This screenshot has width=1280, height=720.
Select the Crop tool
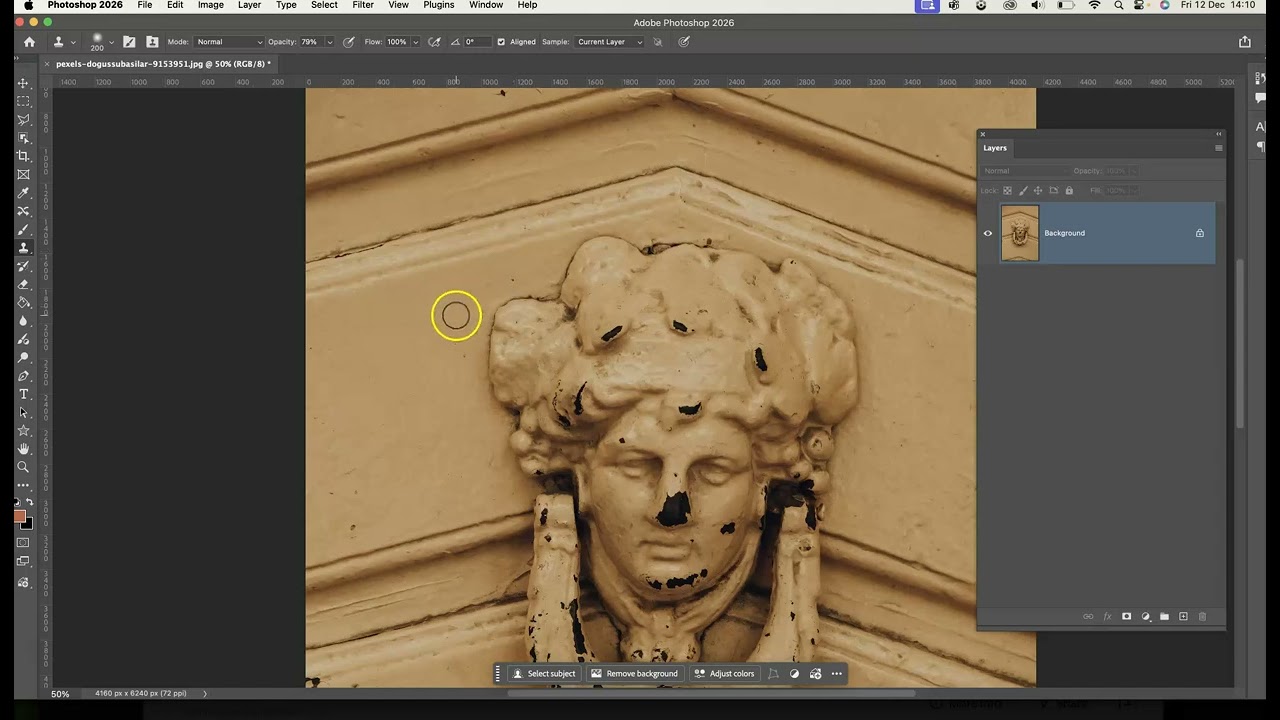(24, 156)
